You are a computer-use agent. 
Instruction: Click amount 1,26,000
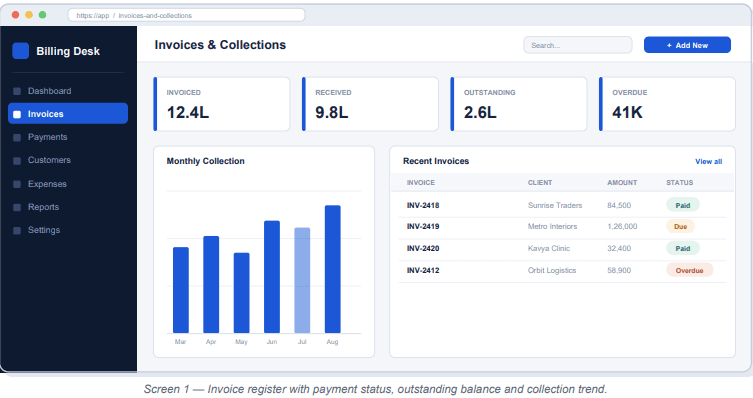point(622,227)
